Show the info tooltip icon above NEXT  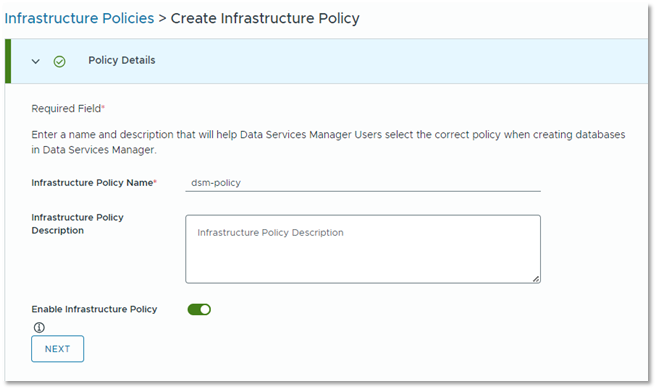tap(39, 328)
